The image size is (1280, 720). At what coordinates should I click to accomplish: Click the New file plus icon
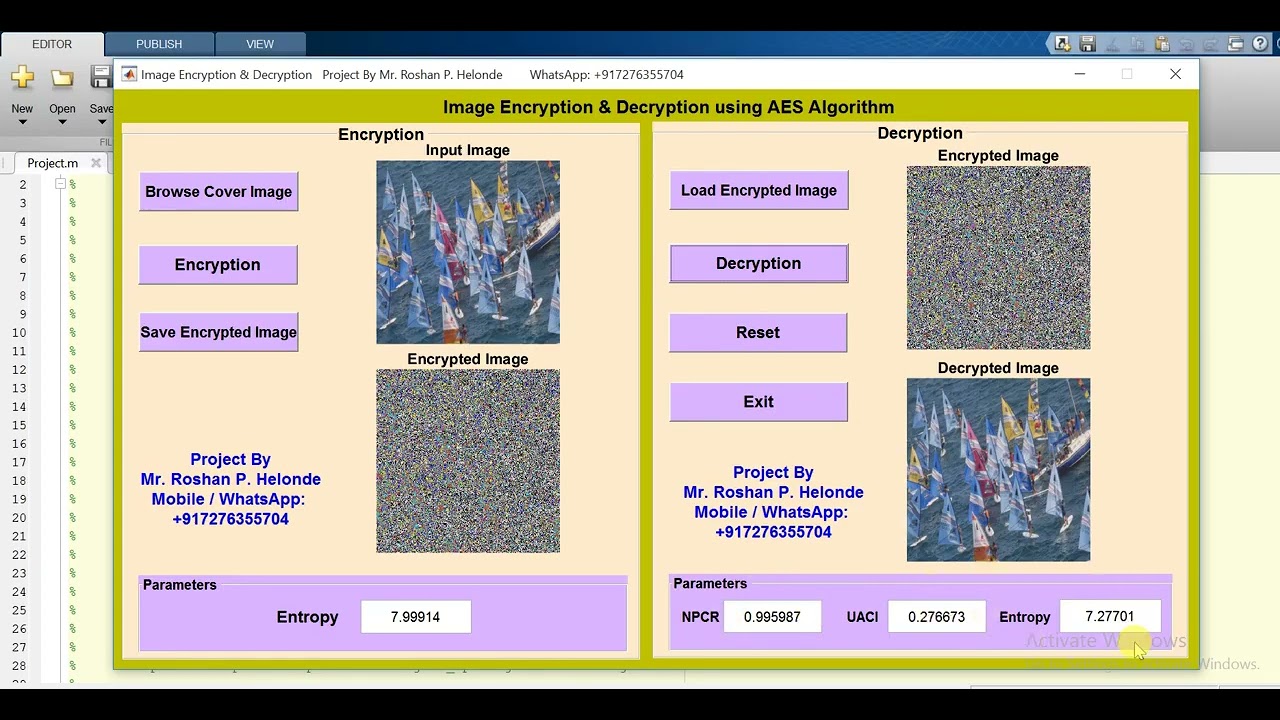[22, 77]
